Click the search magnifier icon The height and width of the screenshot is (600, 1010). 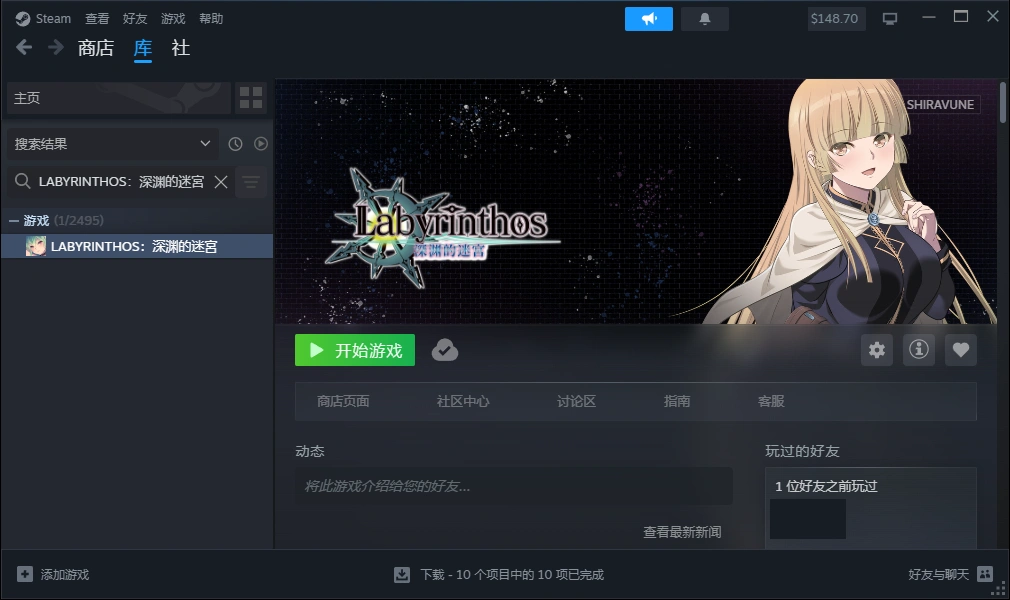pos(23,181)
